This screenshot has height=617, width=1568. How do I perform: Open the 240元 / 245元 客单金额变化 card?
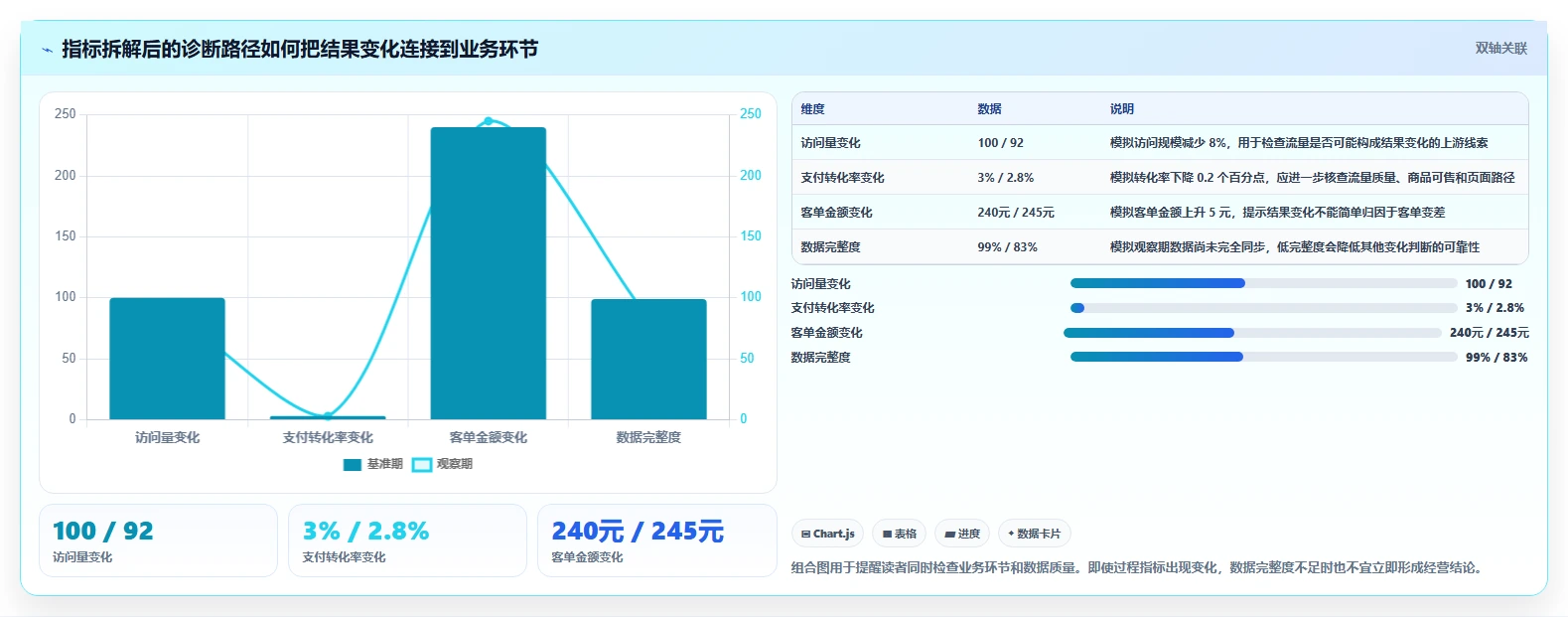point(656,540)
